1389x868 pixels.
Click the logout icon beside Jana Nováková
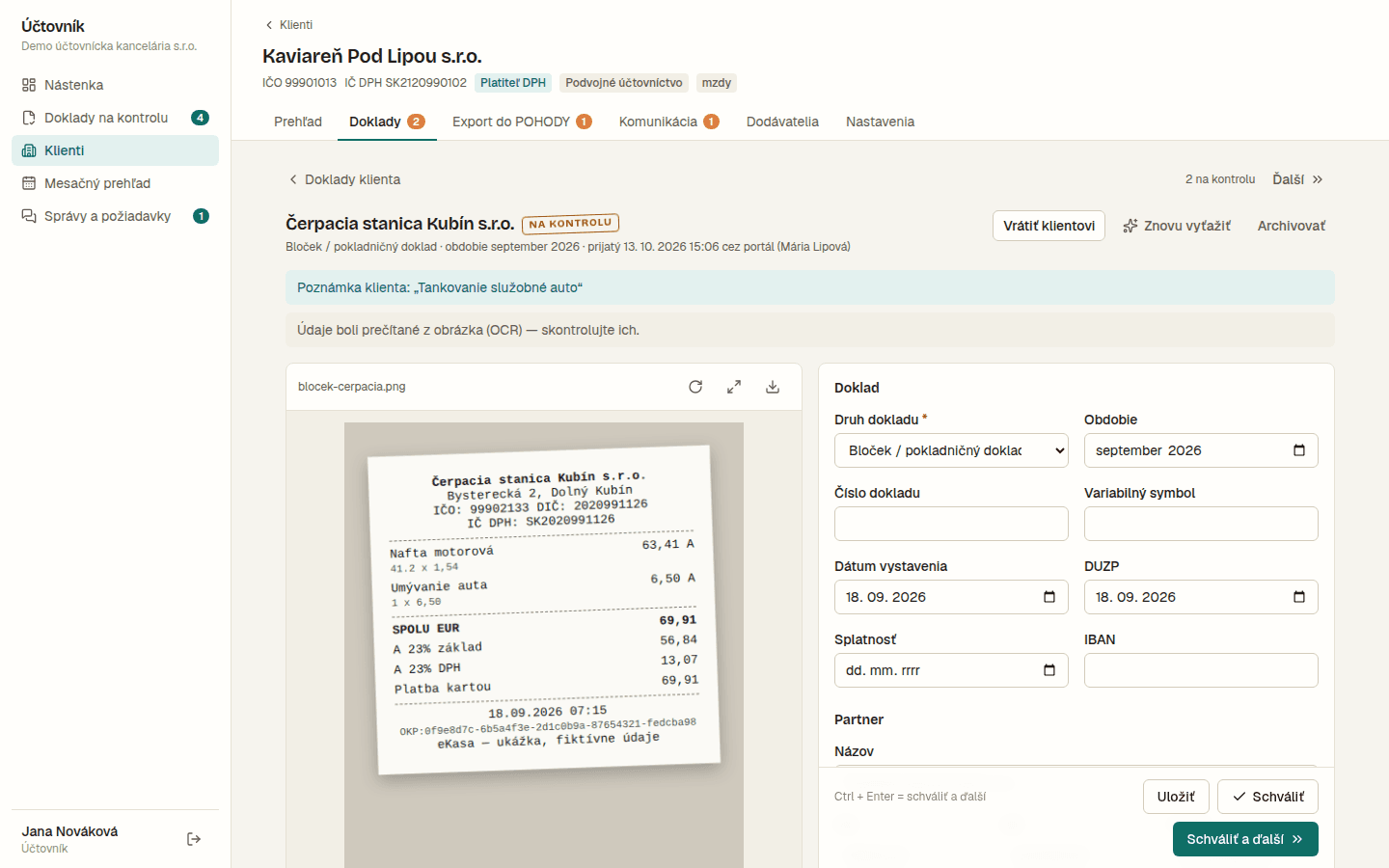(194, 839)
